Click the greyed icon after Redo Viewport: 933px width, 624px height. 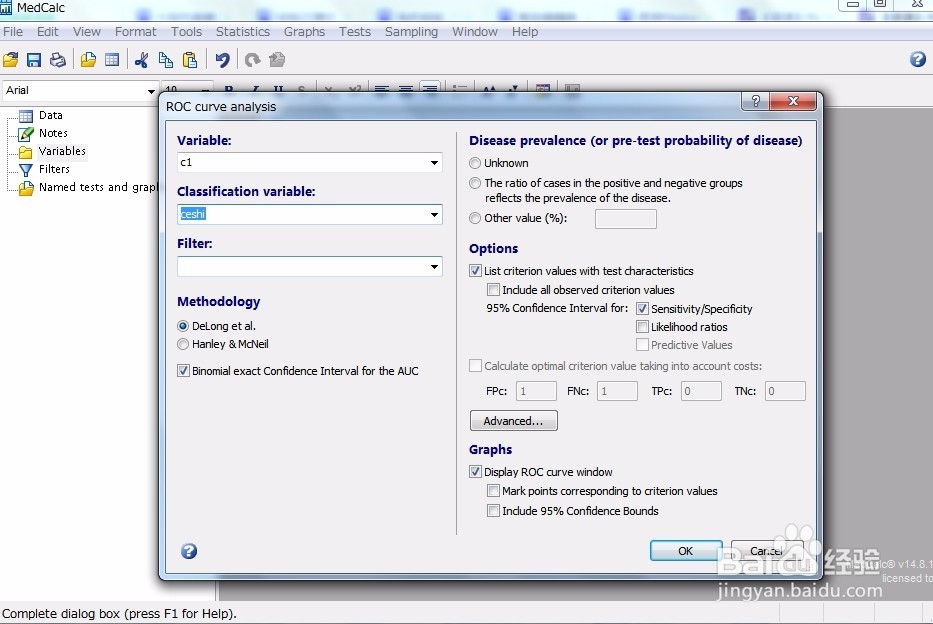click(277, 59)
